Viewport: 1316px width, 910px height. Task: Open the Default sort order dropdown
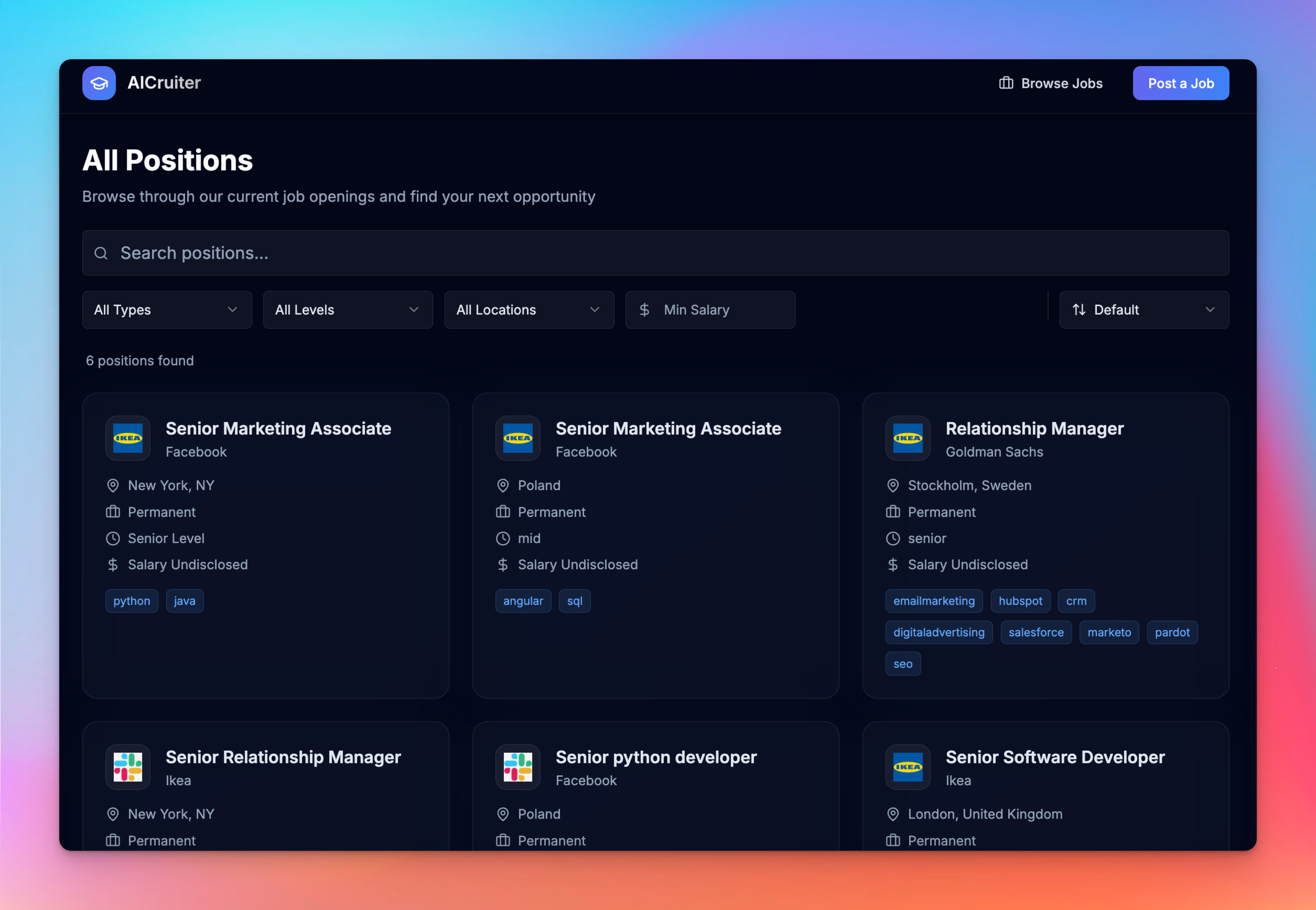tap(1143, 310)
